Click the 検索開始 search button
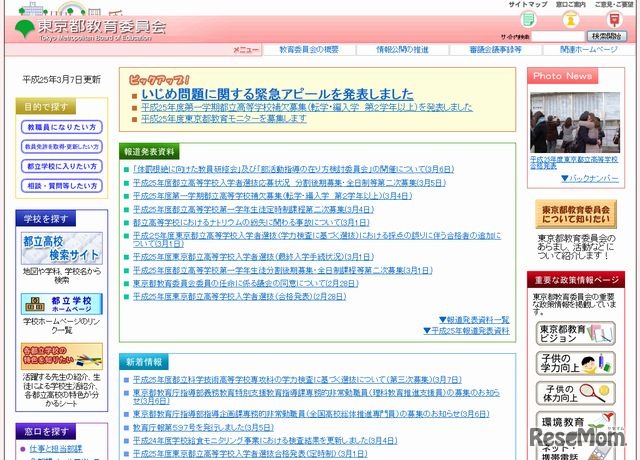The width and height of the screenshot is (640, 460). coord(607,36)
